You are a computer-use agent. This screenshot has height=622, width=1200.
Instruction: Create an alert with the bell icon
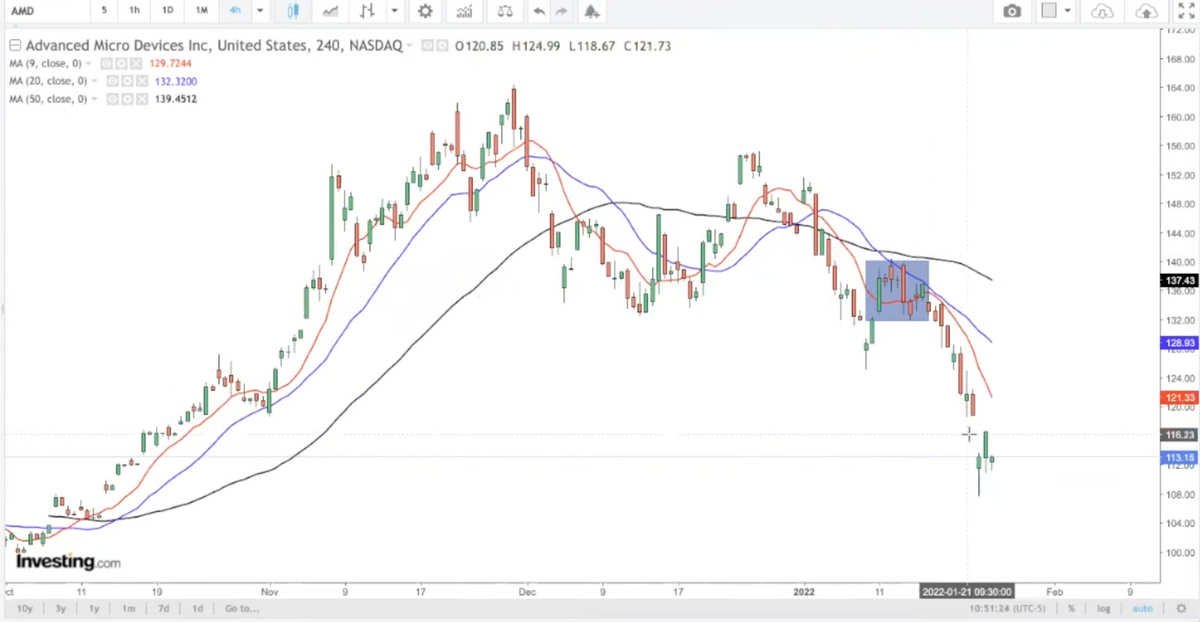pos(592,11)
